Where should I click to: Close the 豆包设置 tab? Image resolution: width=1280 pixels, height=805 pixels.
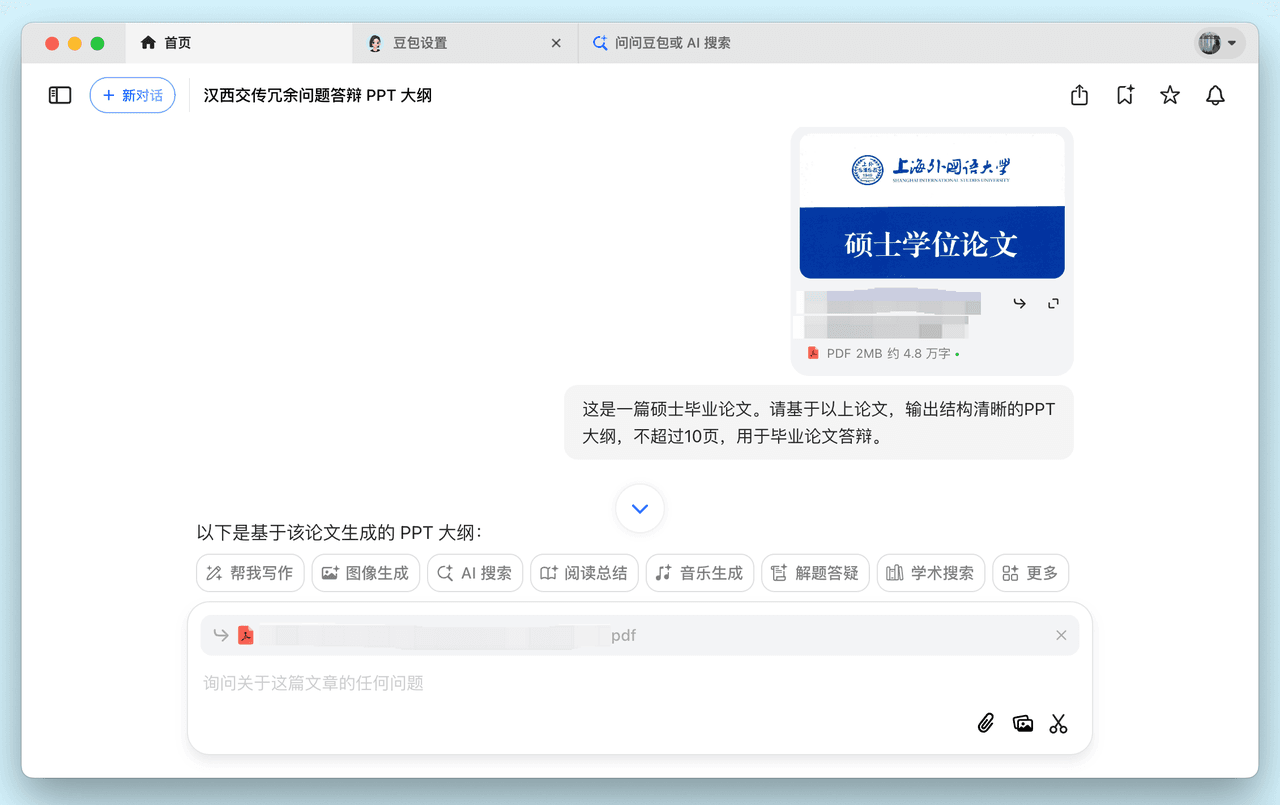[x=557, y=43]
